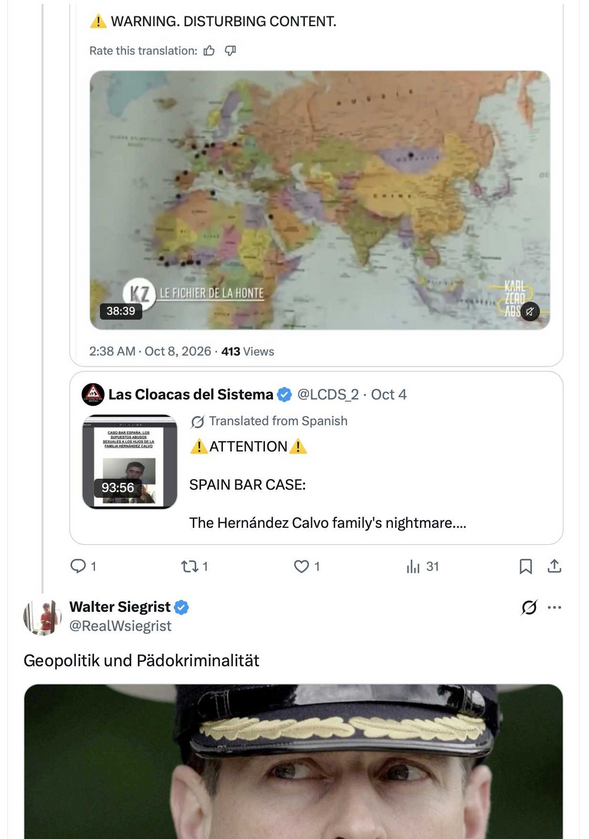Open the @RealWsiegrist handle link
This screenshot has height=839, width=589.
120,626
